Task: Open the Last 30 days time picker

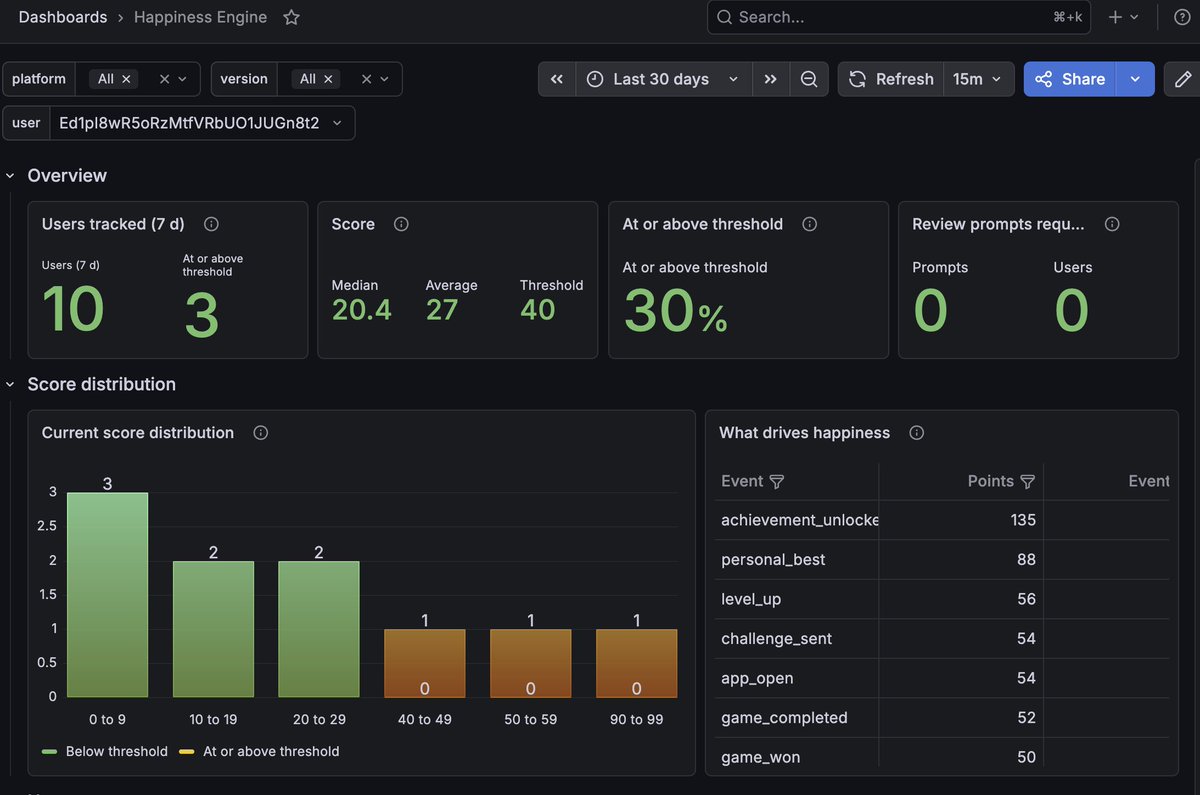Action: click(x=663, y=79)
